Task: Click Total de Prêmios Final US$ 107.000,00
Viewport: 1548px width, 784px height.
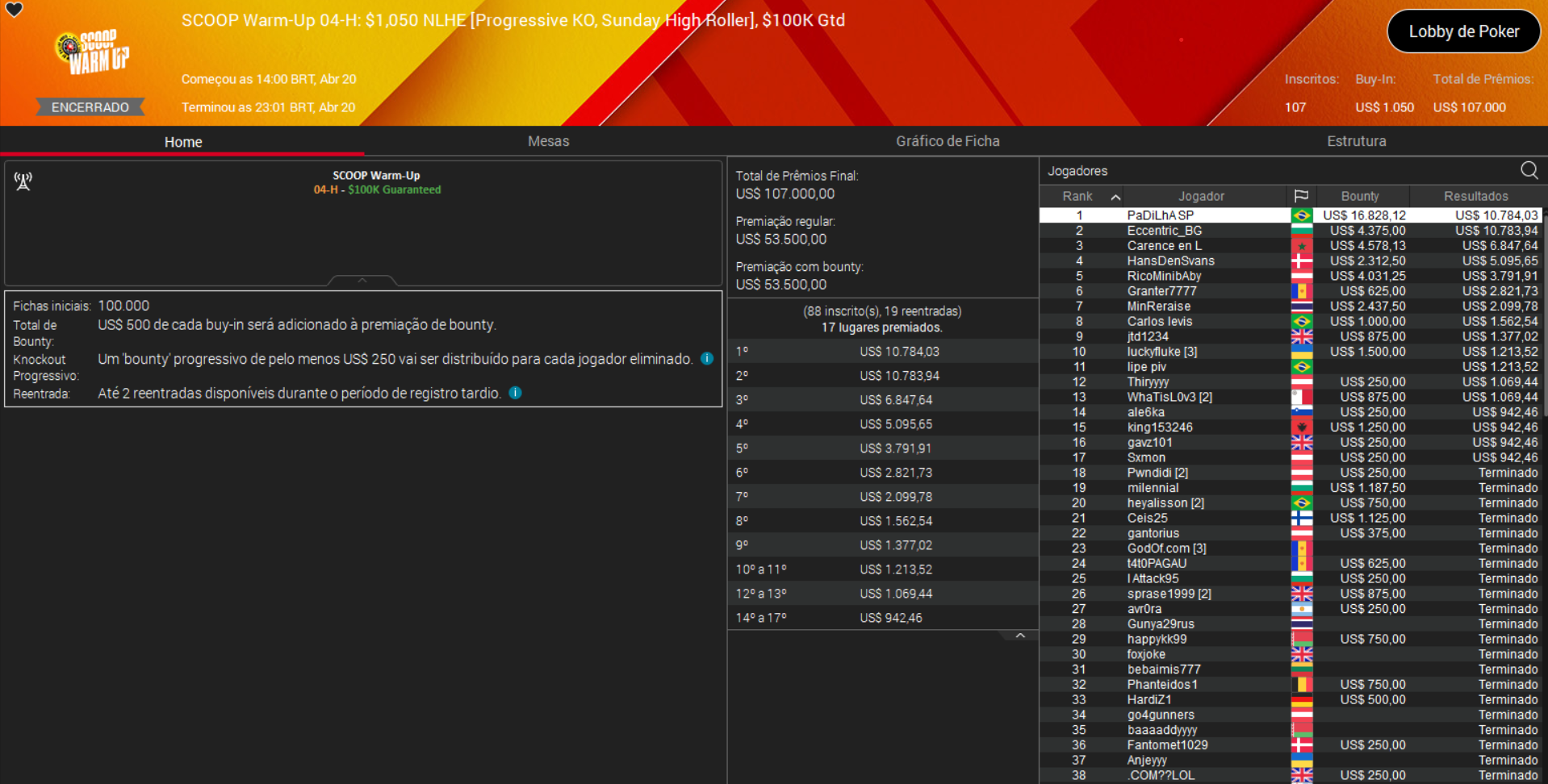Action: [784, 194]
